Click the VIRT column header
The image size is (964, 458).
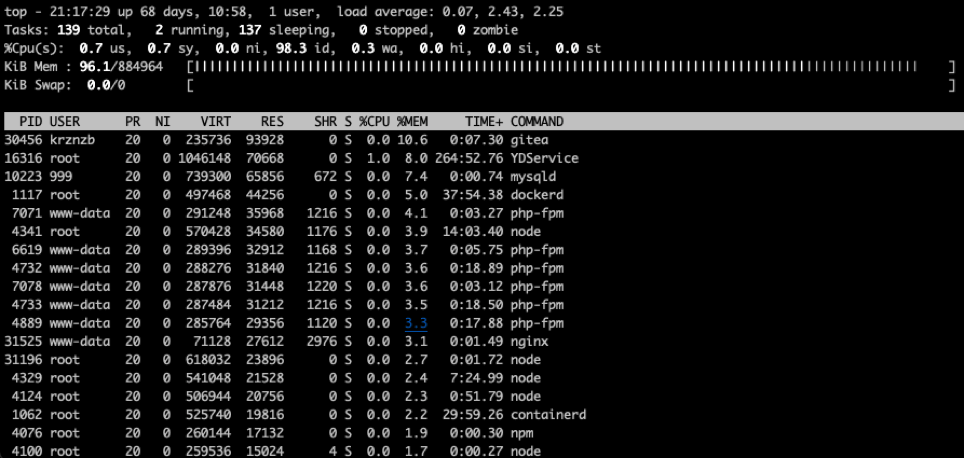pyautogui.click(x=215, y=122)
